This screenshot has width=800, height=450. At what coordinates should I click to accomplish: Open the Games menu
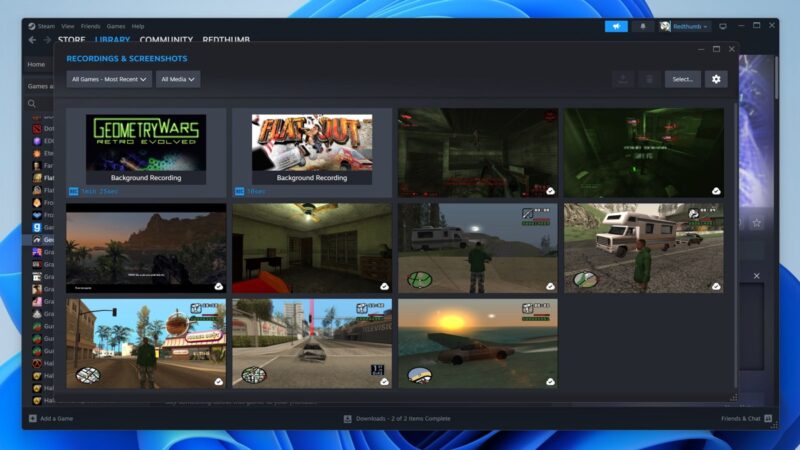pos(116,26)
